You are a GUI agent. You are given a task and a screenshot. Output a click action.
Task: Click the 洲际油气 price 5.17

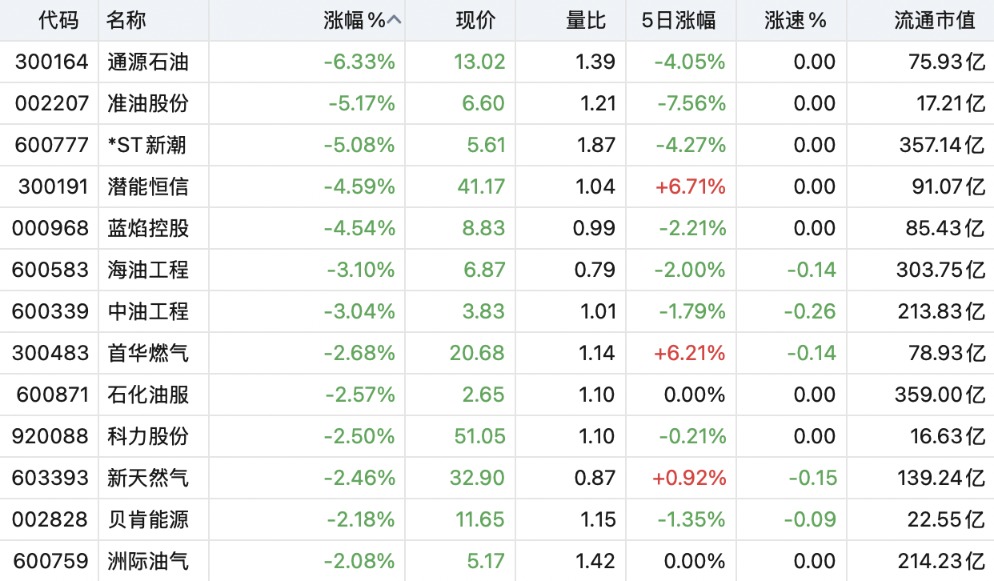tap(486, 561)
